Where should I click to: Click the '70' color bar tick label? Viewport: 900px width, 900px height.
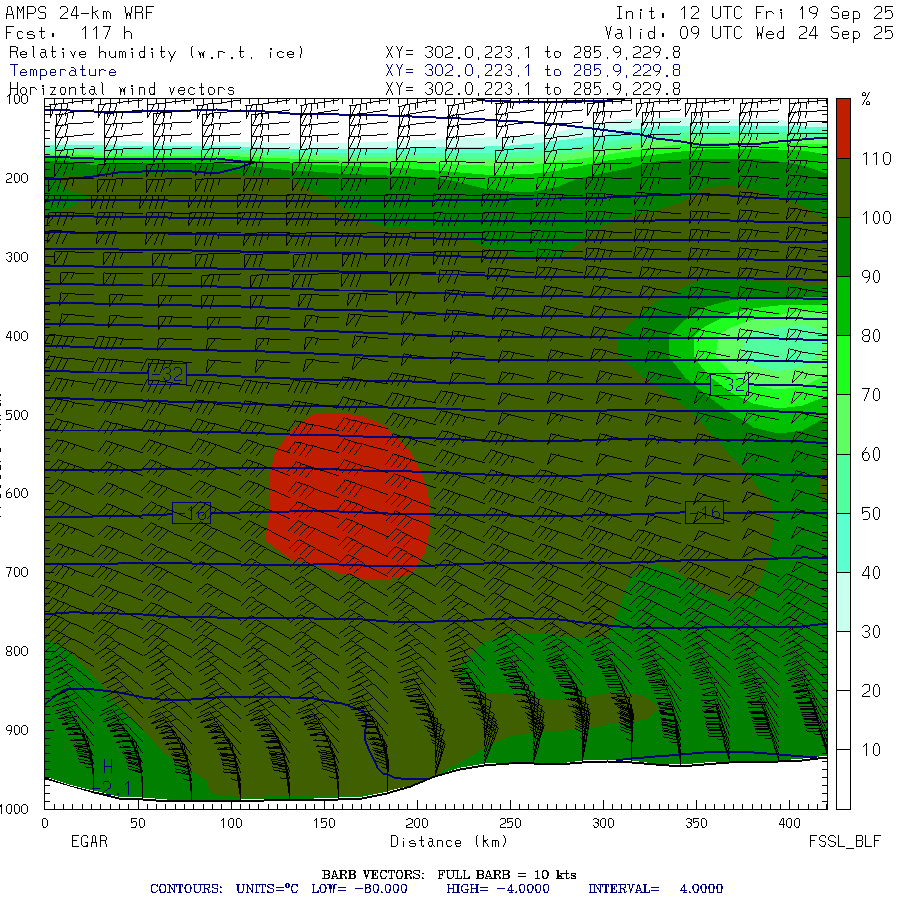871,395
